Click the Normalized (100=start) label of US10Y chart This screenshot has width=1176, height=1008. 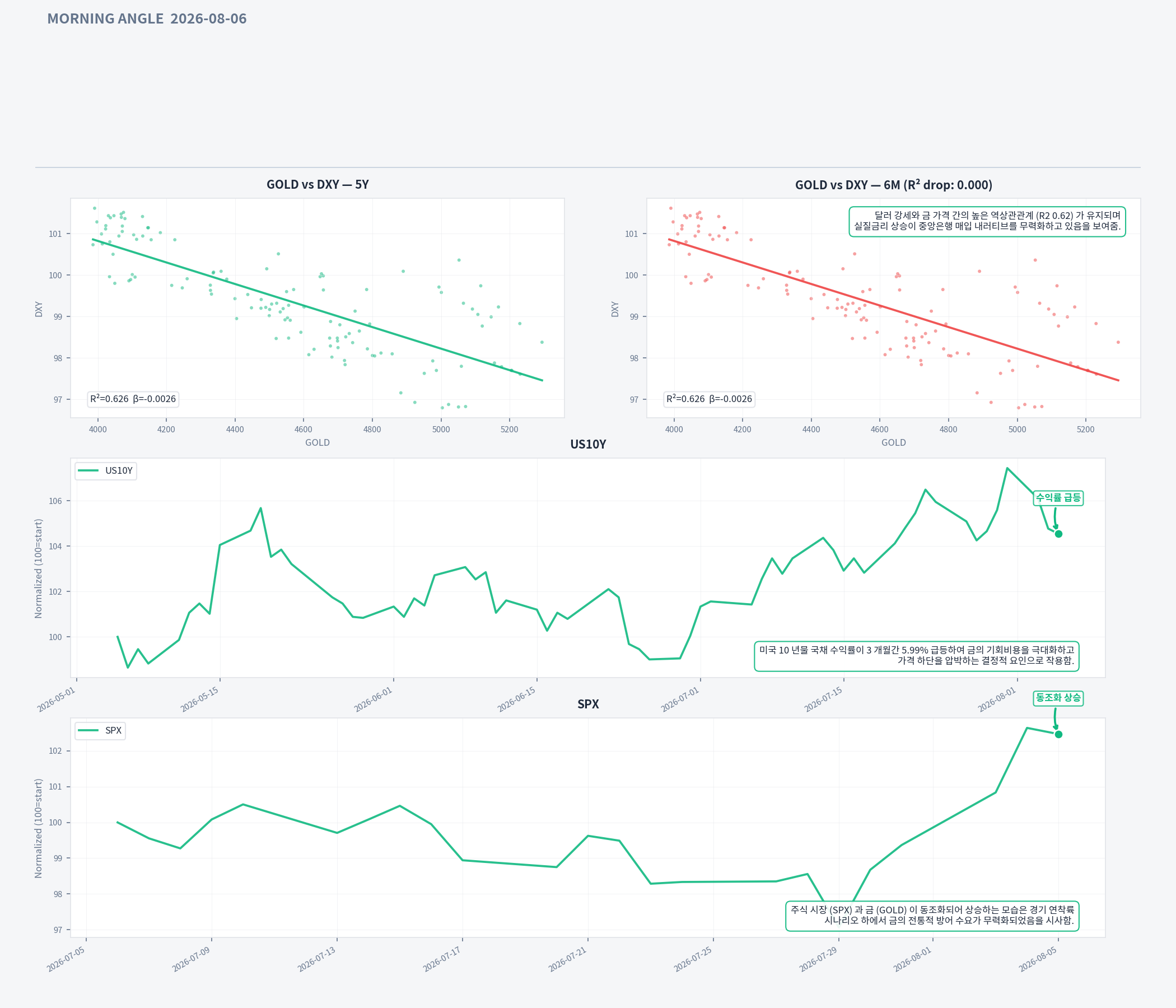point(39,568)
